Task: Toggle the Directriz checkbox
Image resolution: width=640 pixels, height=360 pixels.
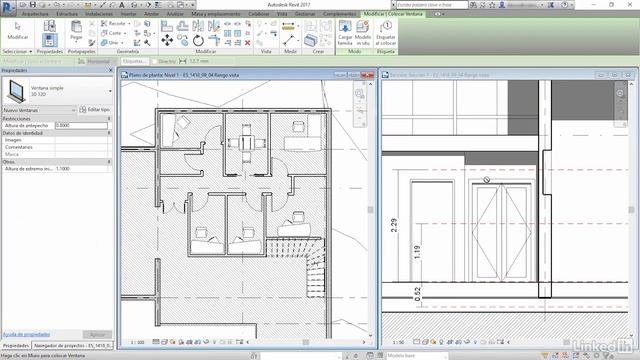Action: click(x=154, y=61)
